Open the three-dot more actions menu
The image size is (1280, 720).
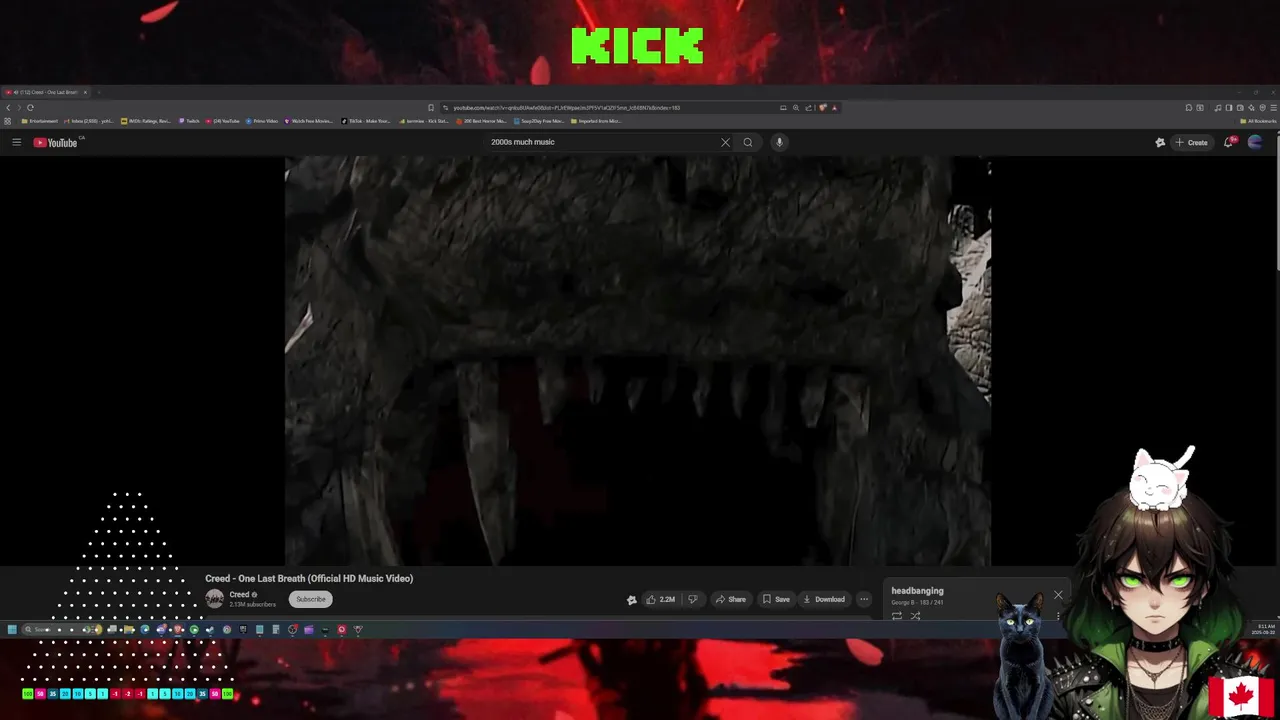point(864,599)
